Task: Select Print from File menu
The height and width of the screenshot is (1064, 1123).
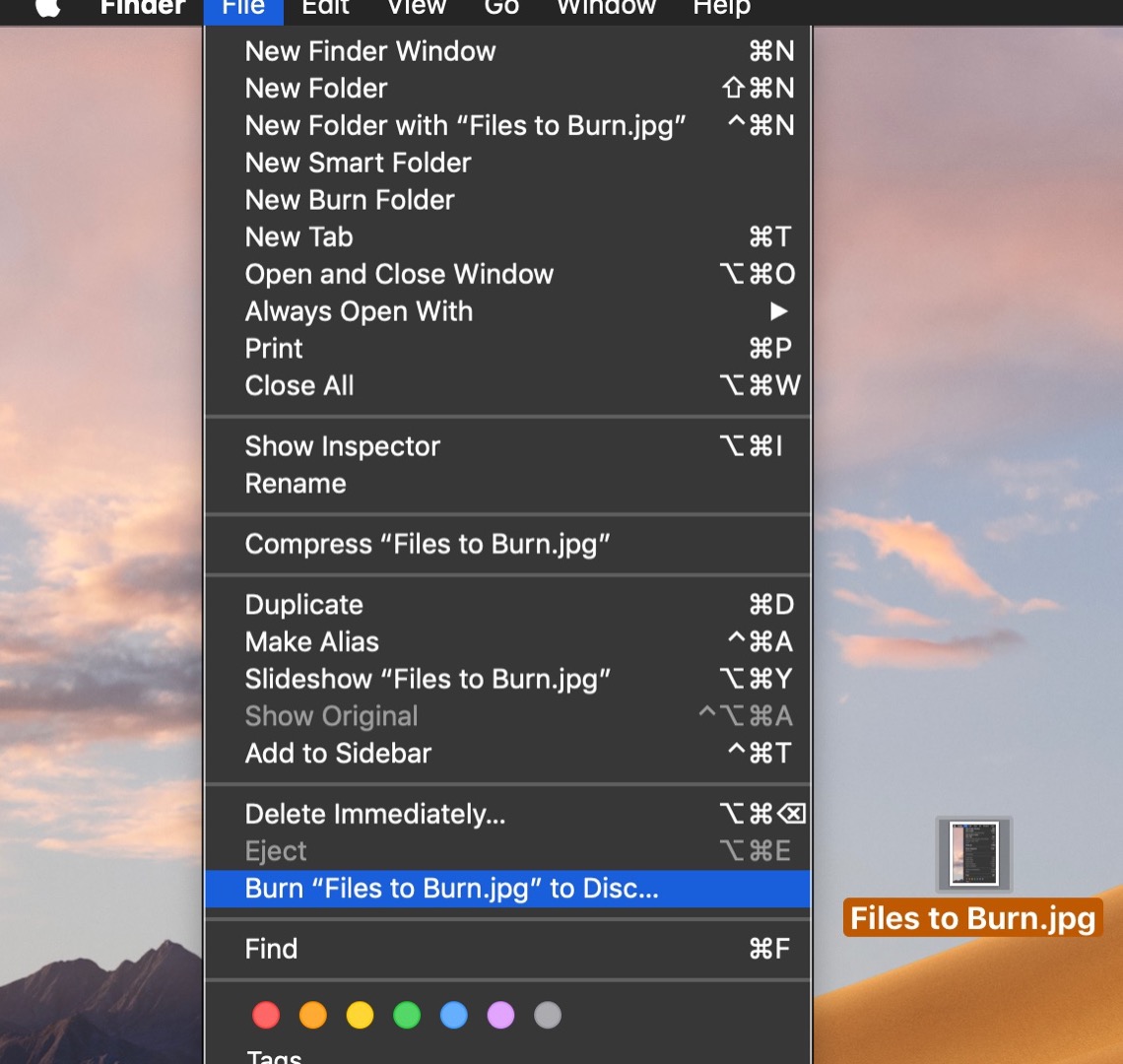Action: (x=507, y=349)
